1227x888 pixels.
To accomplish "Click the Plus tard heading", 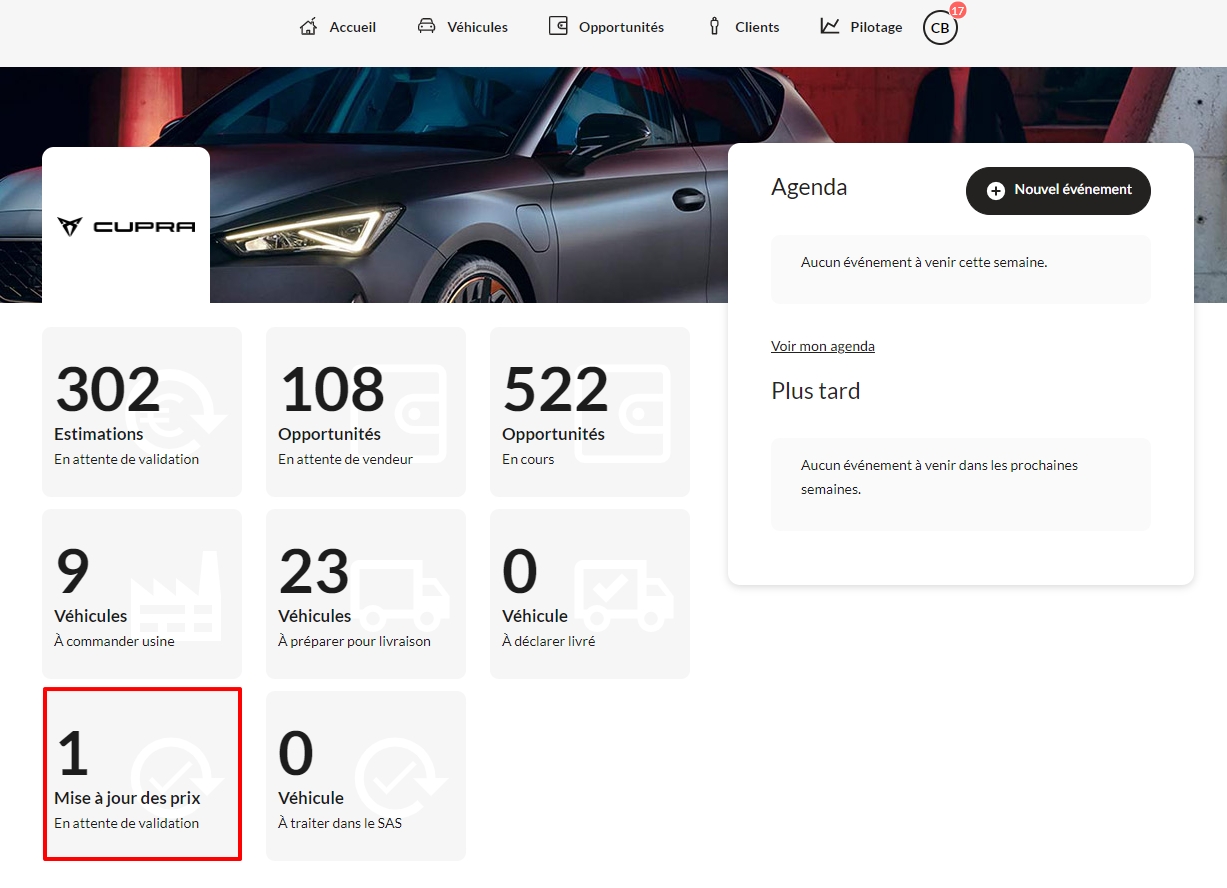I will (x=816, y=391).
